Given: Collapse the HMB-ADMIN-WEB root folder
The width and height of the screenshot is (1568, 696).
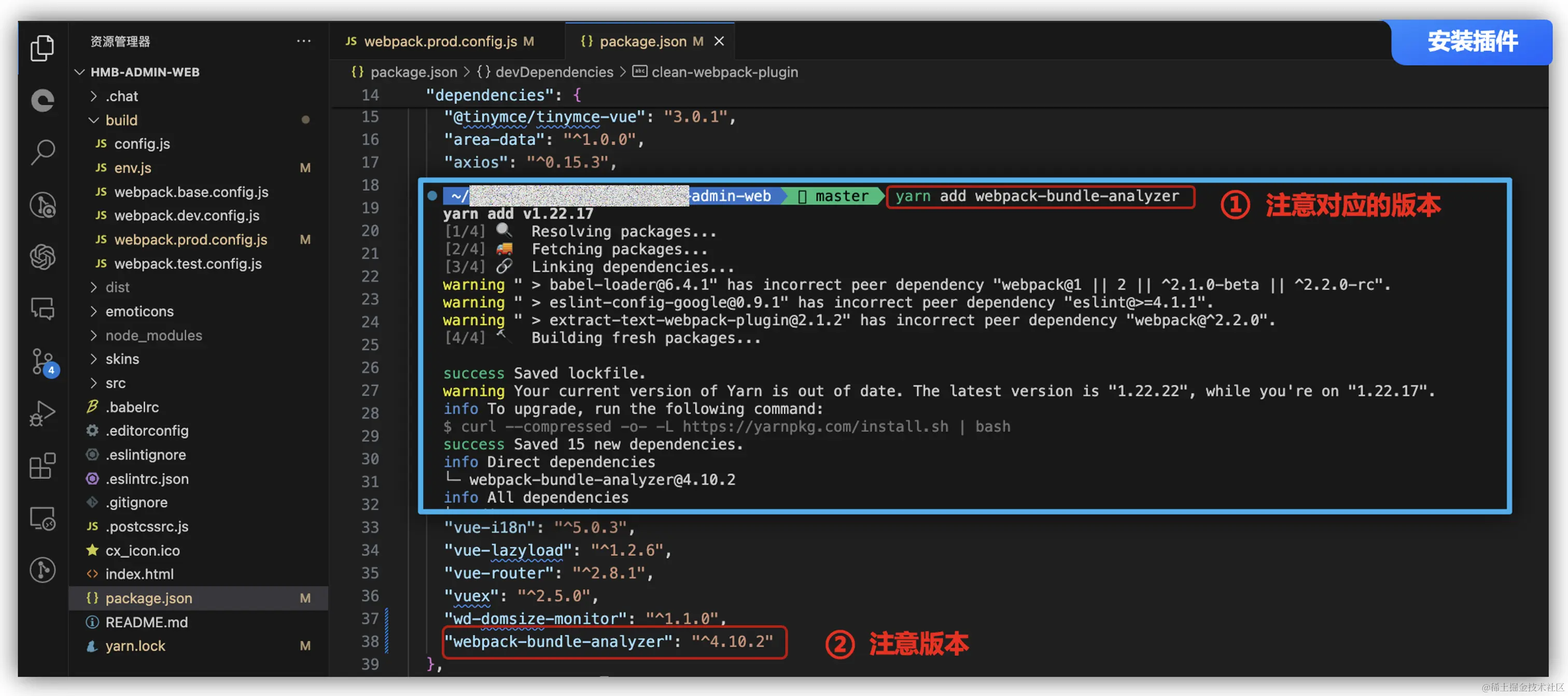Looking at the screenshot, I should click(x=145, y=72).
